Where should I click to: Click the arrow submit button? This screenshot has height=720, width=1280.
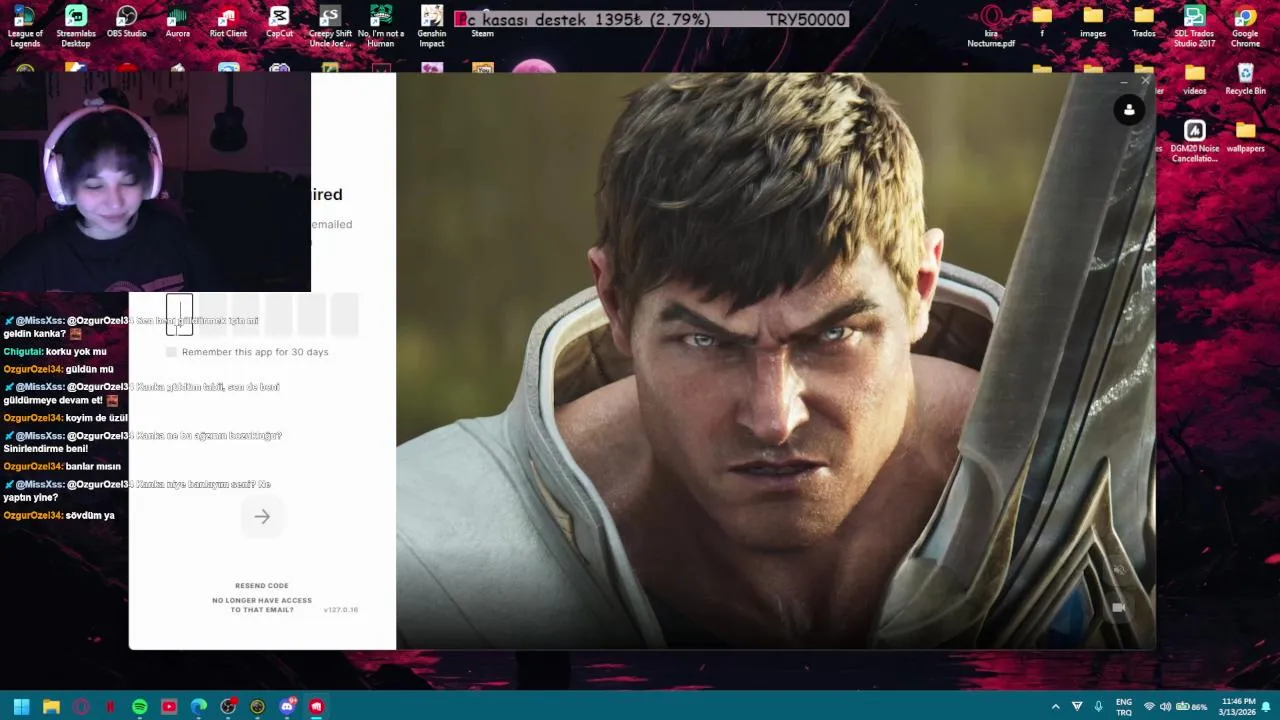262,517
